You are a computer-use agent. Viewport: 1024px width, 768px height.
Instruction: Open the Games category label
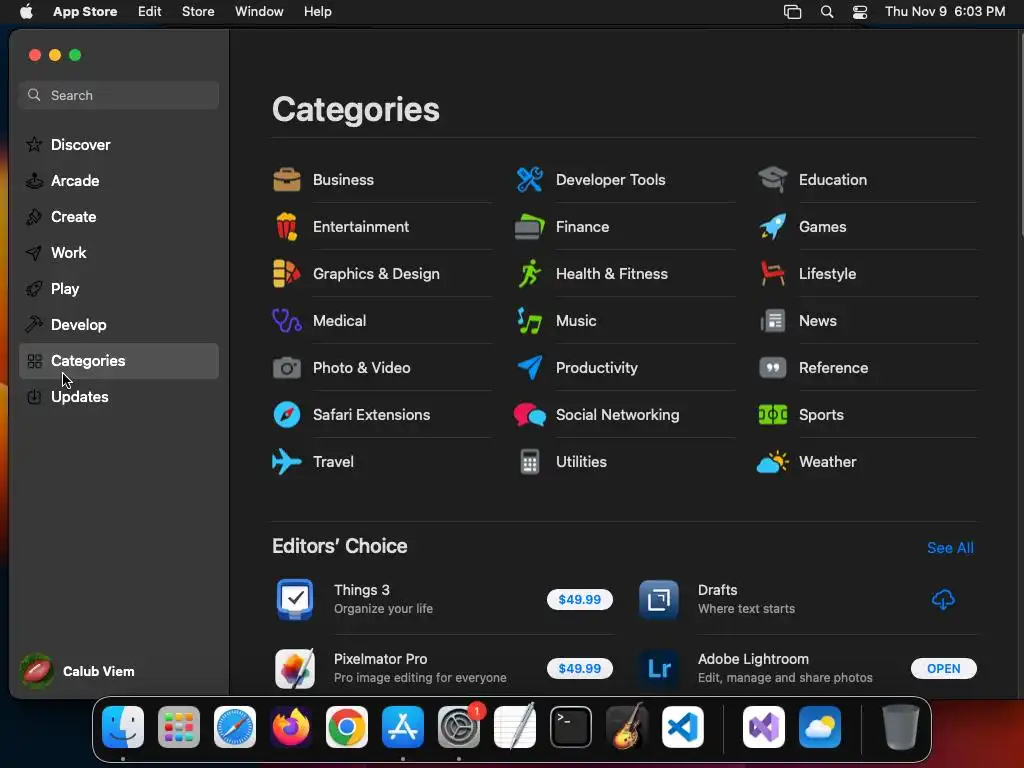822,227
